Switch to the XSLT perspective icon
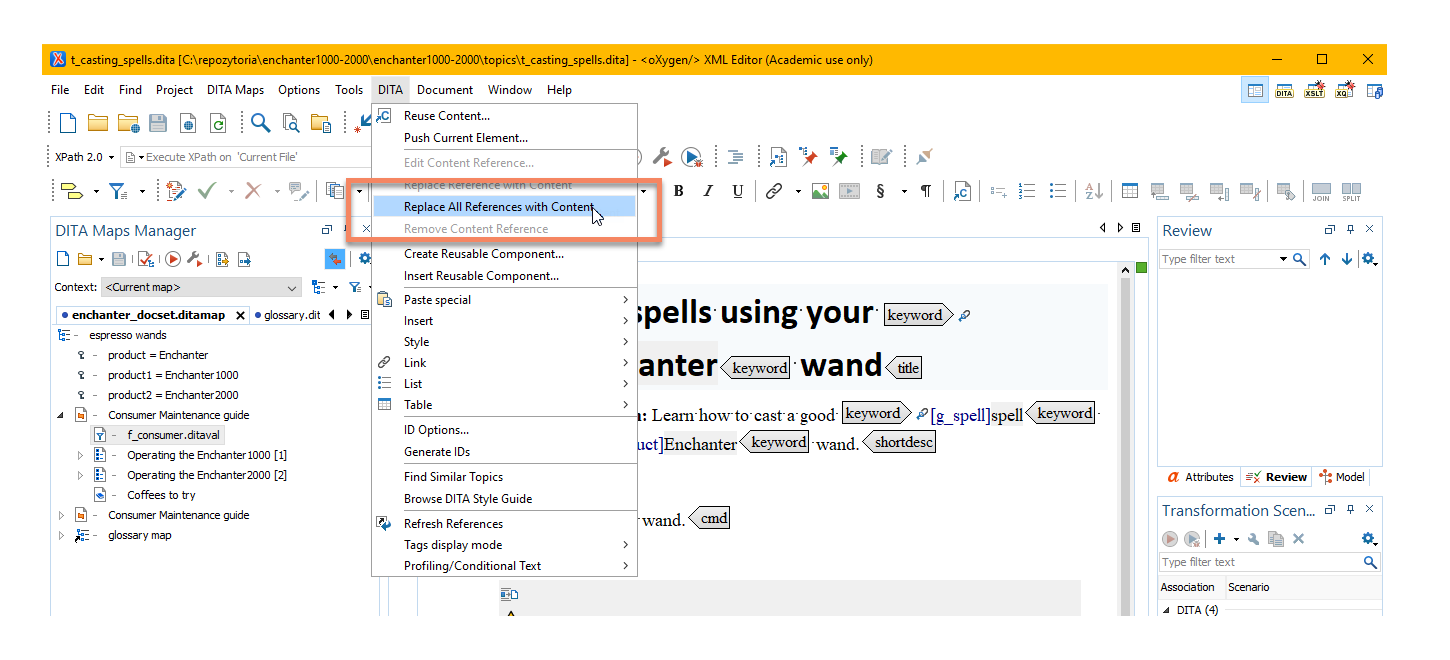Viewport: 1450px width, 660px height. 1314,91
